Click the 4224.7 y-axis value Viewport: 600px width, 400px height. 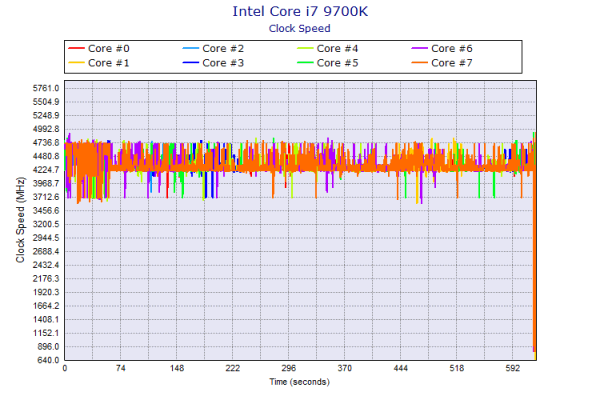[46, 170]
